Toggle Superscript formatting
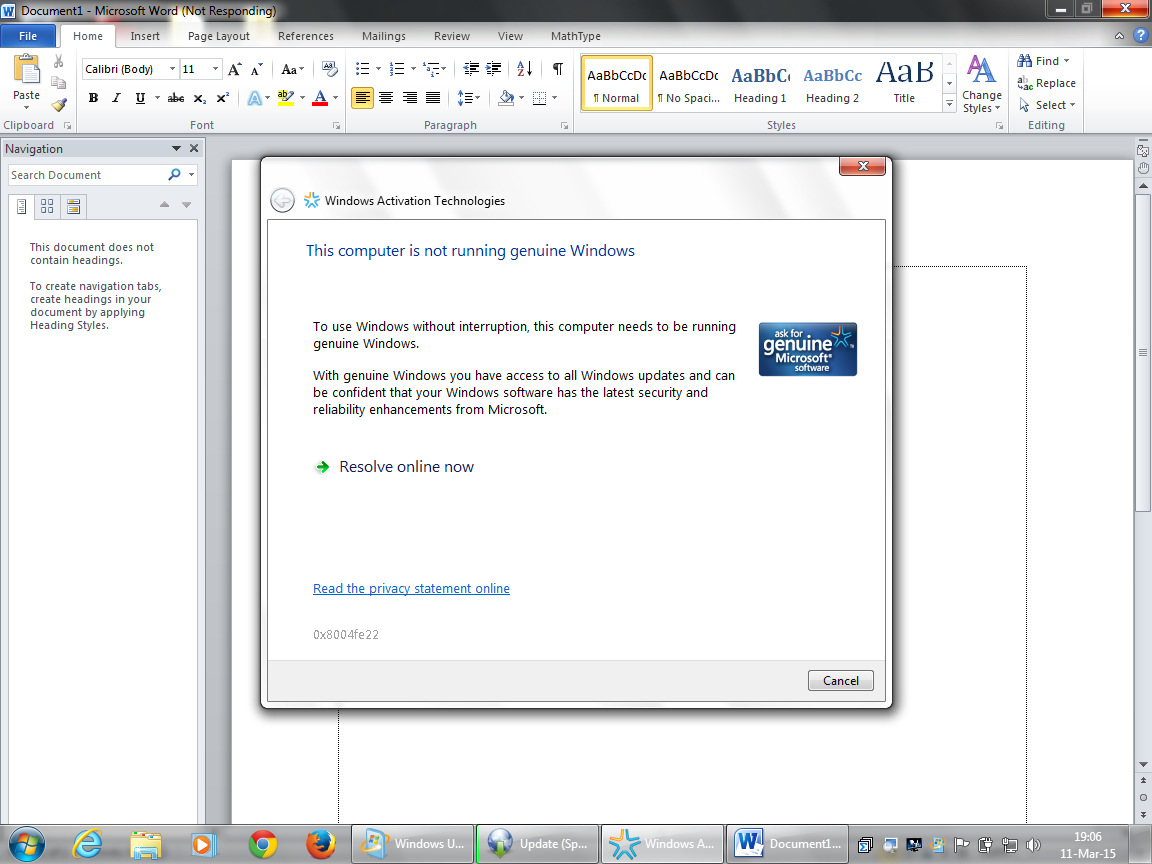Image resolution: width=1152 pixels, height=864 pixels. [223, 98]
